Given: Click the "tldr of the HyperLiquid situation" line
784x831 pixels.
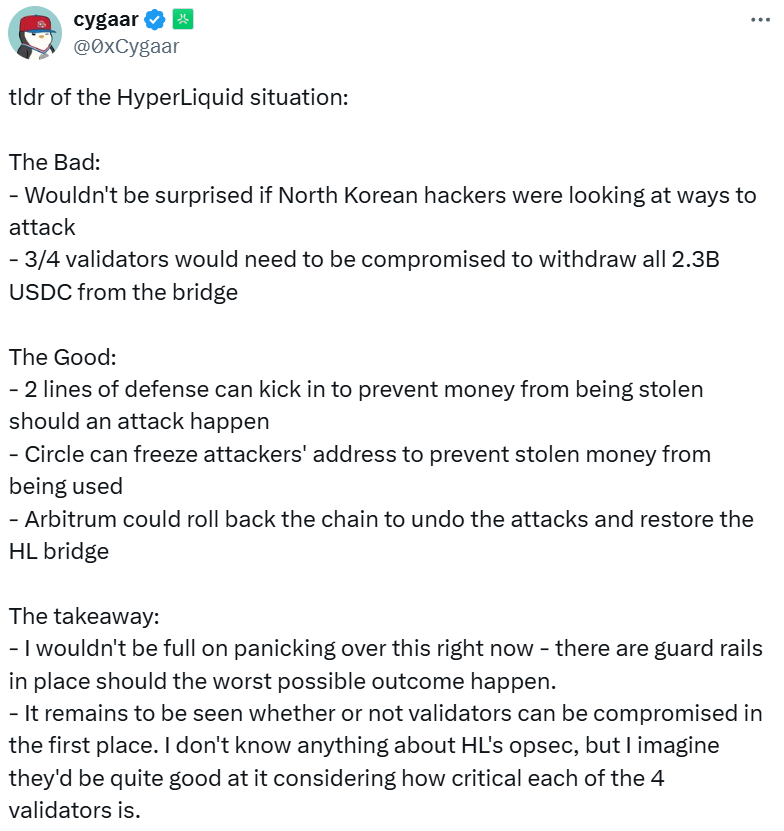Looking at the screenshot, I should point(179,99).
